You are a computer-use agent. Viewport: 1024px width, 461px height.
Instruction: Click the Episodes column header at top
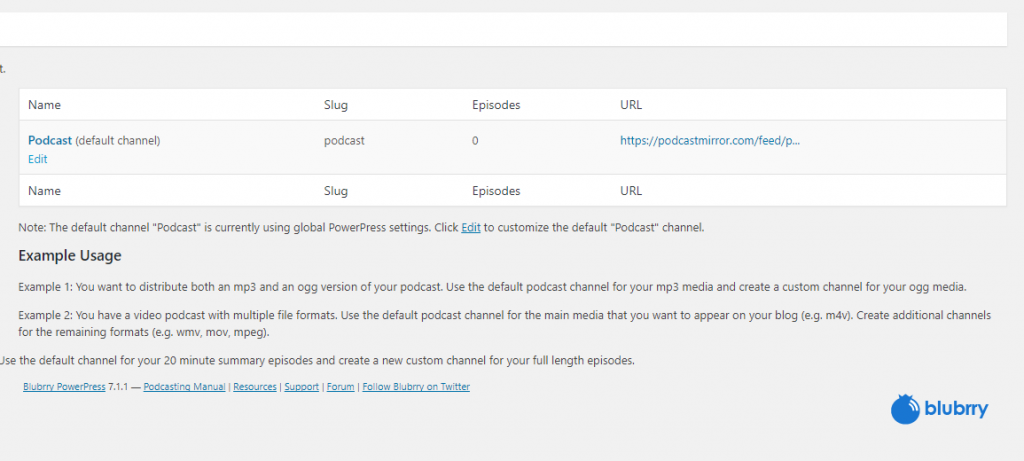tap(496, 104)
